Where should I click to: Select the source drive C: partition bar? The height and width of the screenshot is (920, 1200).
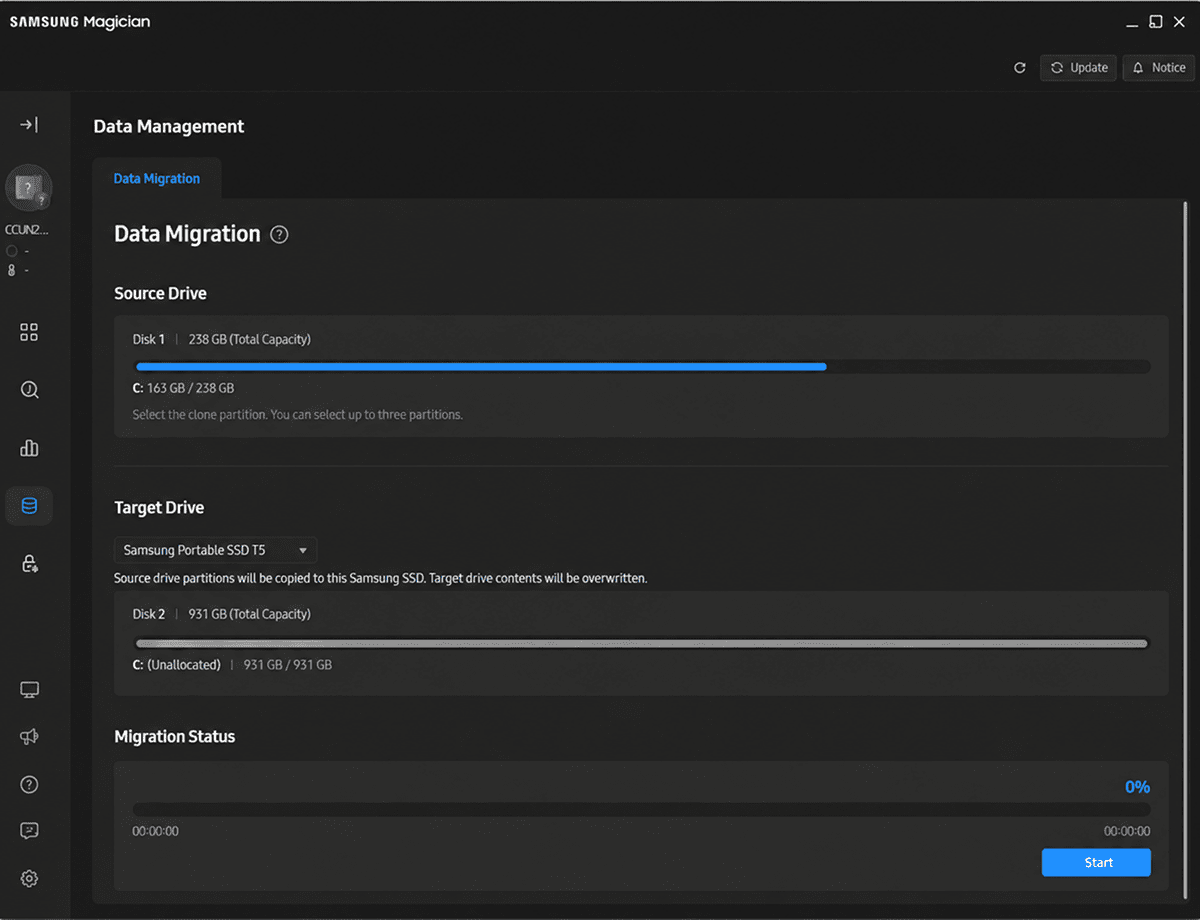(642, 367)
